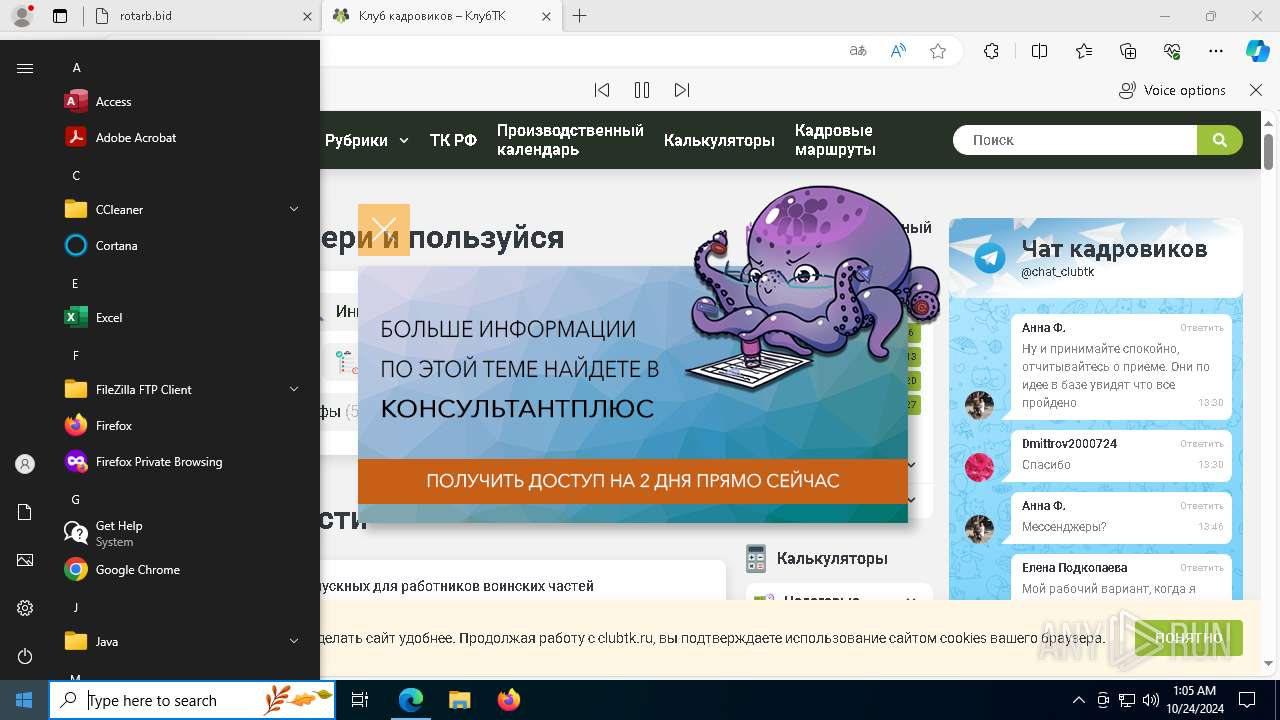The height and width of the screenshot is (720, 1280).
Task: Show hidden system tray icons
Action: coord(1078,700)
